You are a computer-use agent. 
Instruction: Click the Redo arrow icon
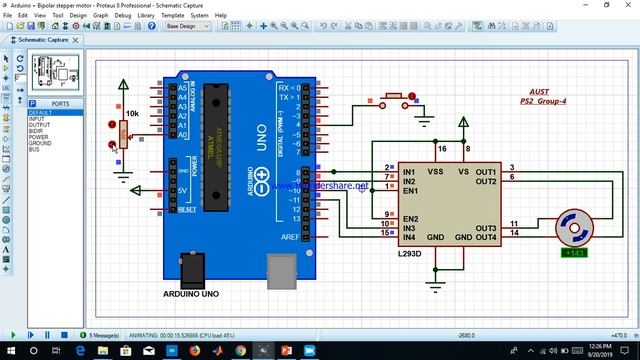point(333,26)
